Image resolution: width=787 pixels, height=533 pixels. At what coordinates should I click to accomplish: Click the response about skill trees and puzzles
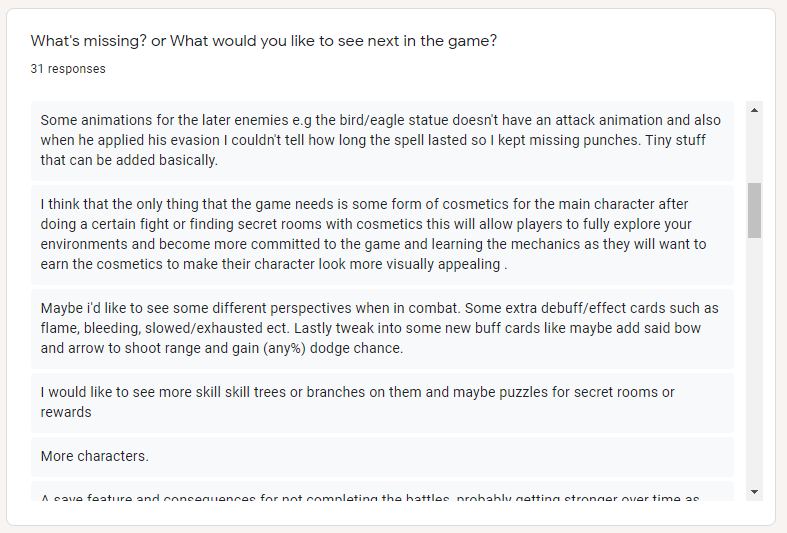click(x=382, y=403)
